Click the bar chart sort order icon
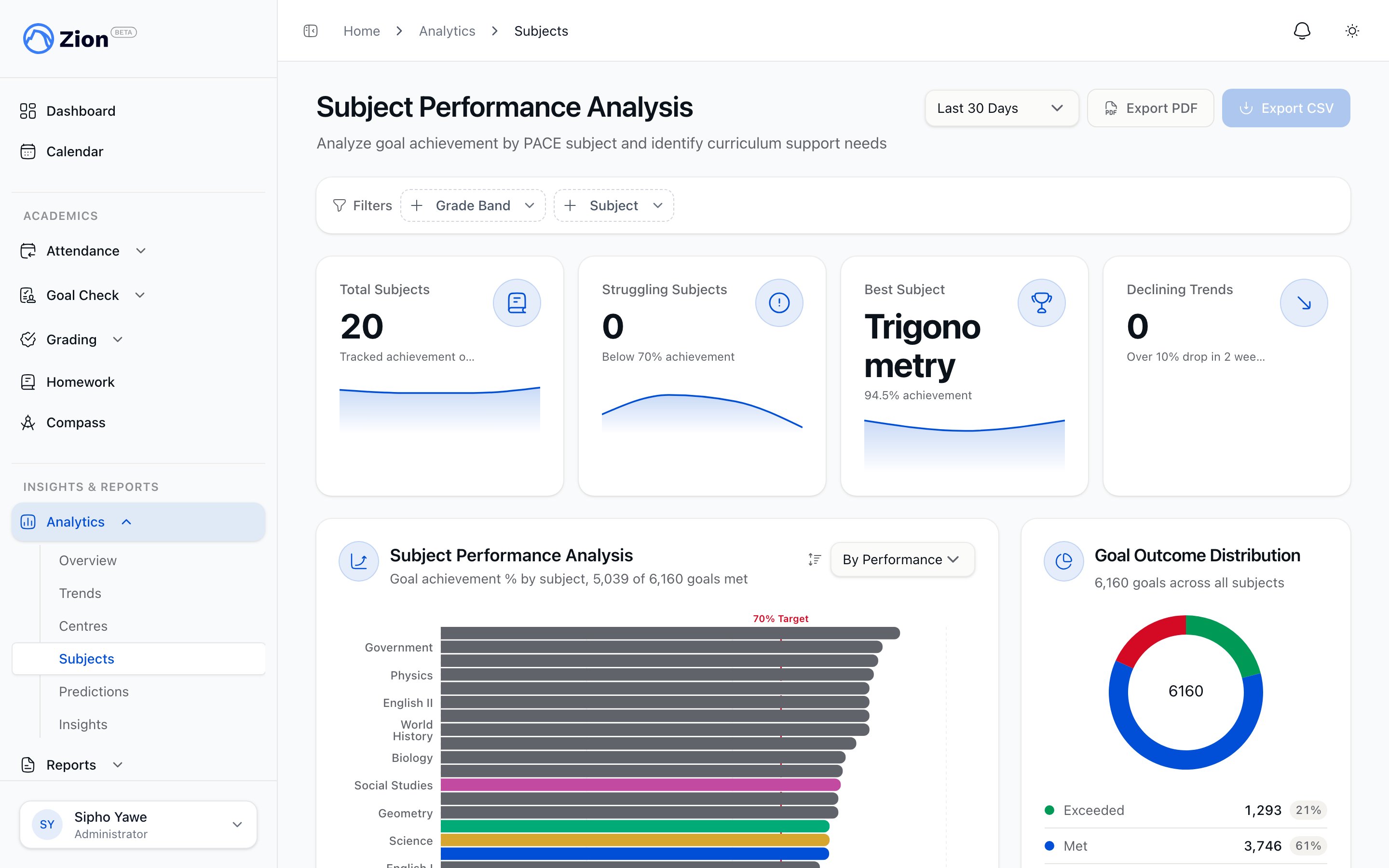The width and height of the screenshot is (1389, 868). [x=815, y=559]
